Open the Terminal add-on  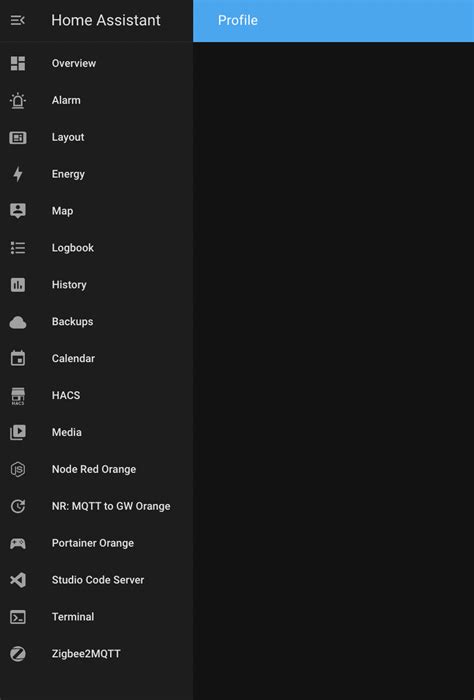pyautogui.click(x=96, y=617)
